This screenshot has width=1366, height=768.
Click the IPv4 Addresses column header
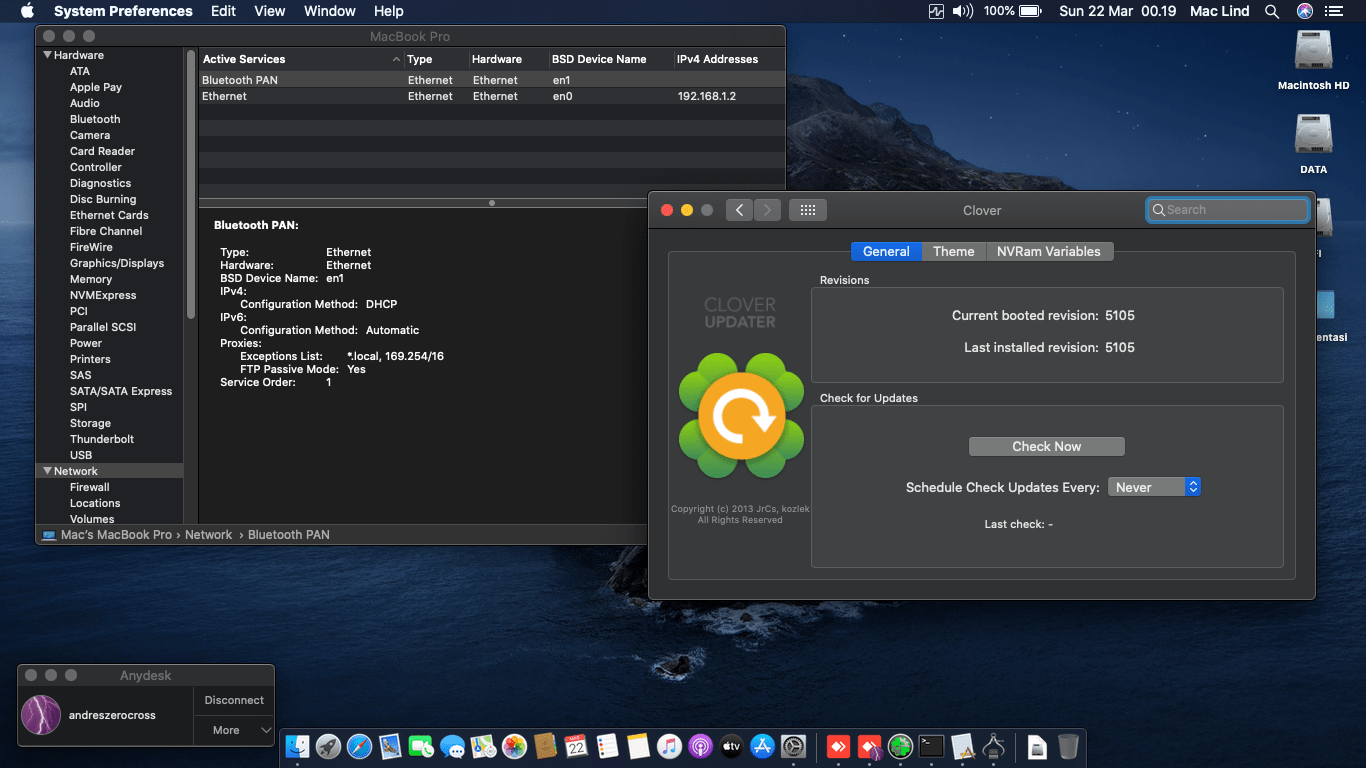click(x=729, y=59)
